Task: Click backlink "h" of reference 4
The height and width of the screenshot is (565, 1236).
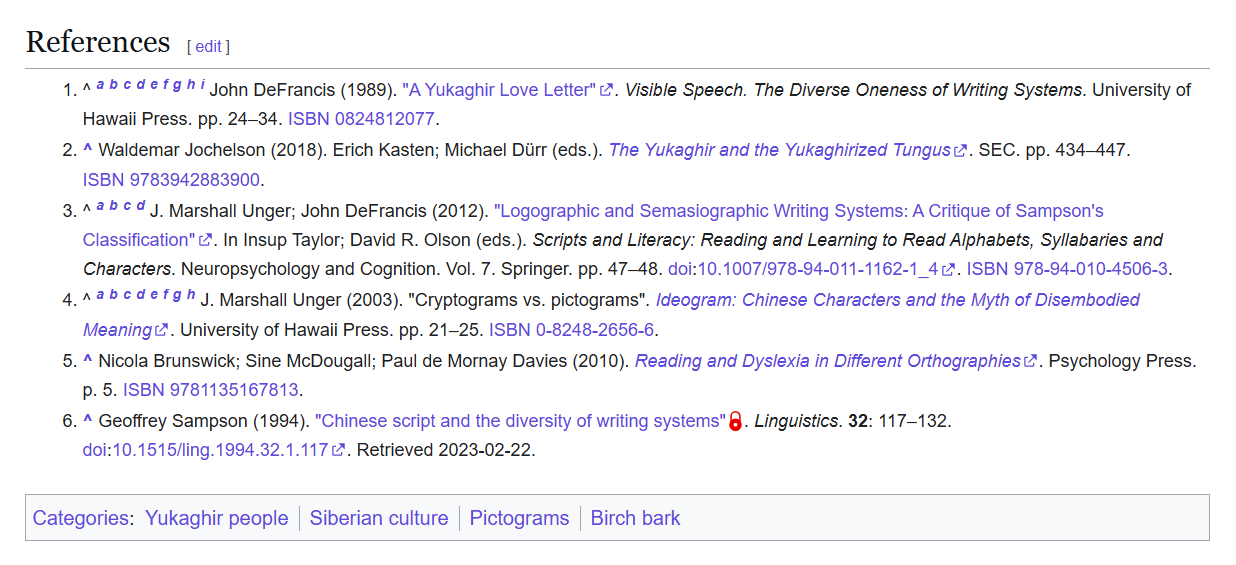Action: [x=191, y=294]
